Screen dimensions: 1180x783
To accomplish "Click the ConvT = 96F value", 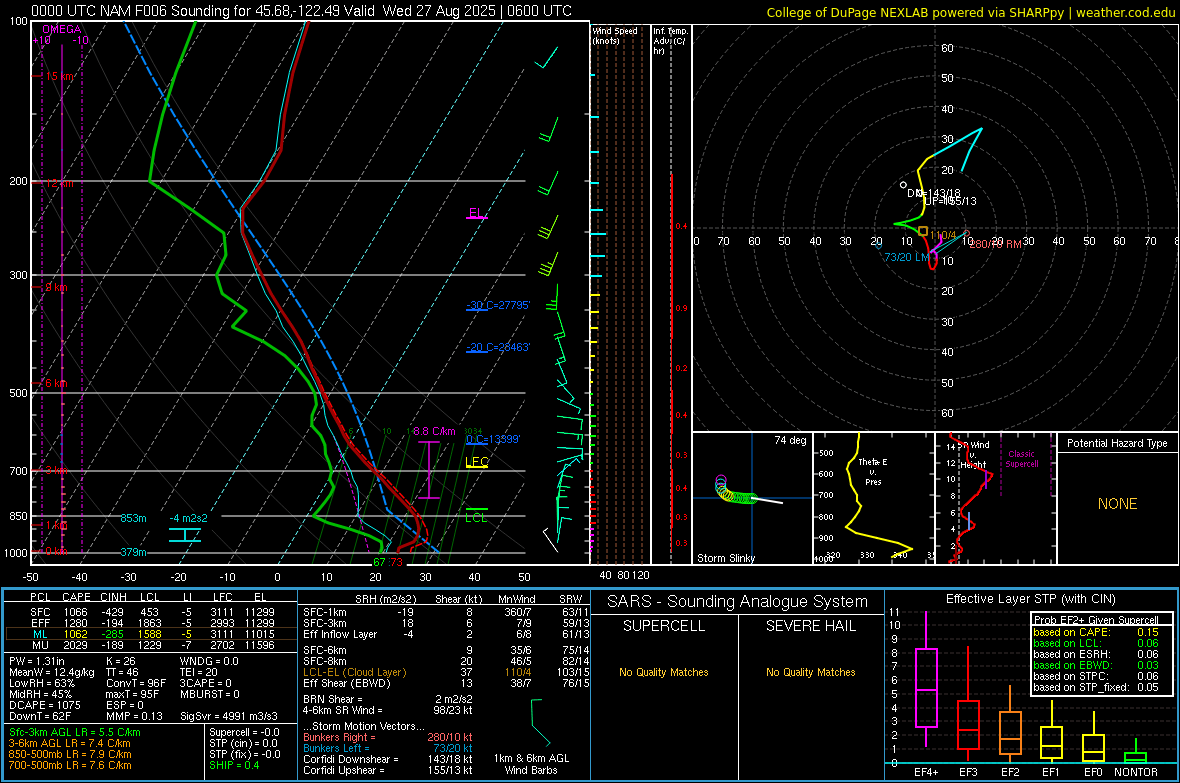I will point(136,683).
